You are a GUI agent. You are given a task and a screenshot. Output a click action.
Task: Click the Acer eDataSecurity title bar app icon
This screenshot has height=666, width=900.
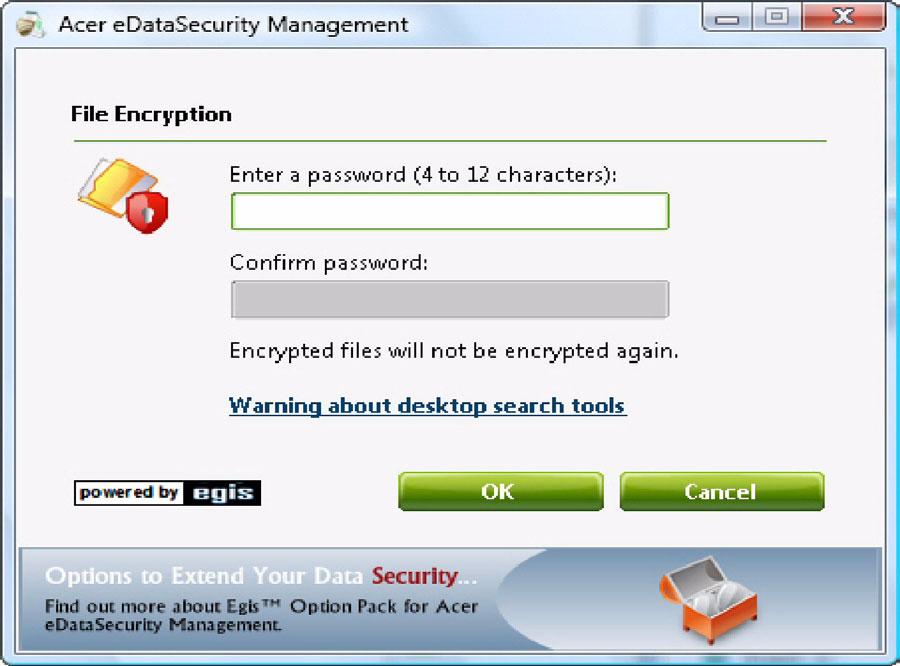[30, 25]
